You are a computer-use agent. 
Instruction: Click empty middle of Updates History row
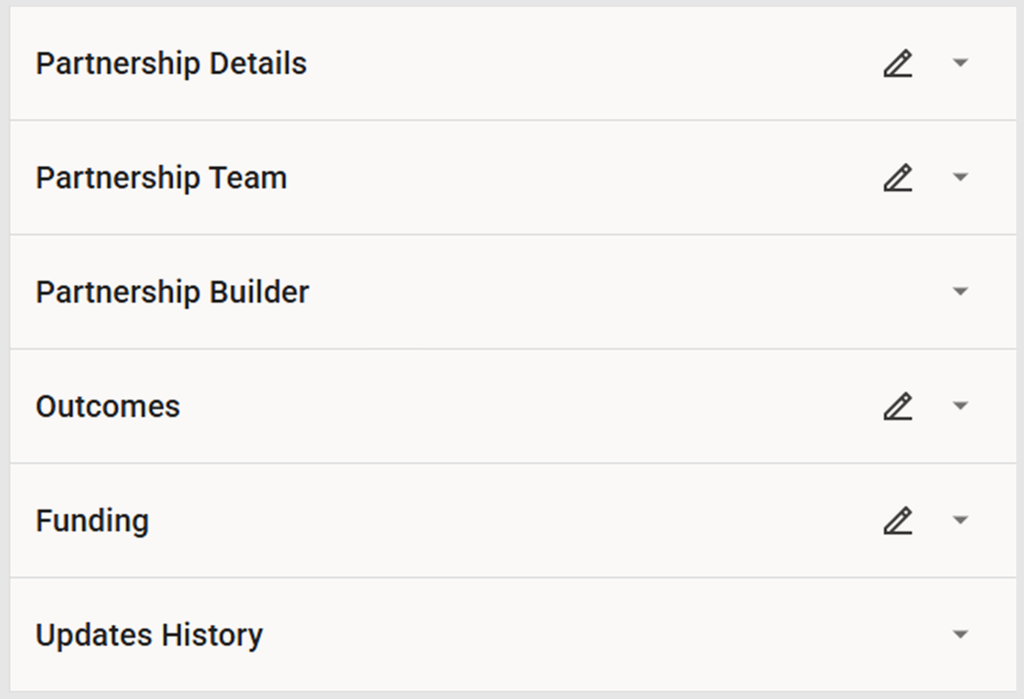[600, 635]
